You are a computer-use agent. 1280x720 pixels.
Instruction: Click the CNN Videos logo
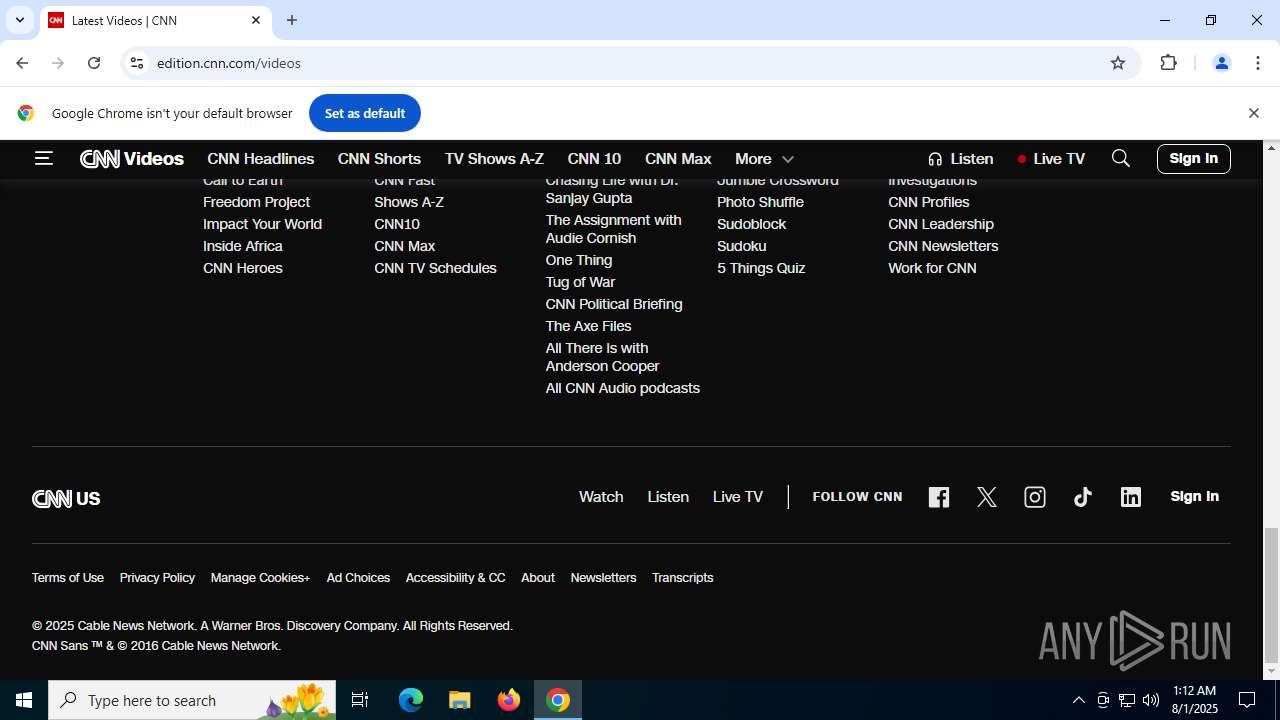[132, 159]
